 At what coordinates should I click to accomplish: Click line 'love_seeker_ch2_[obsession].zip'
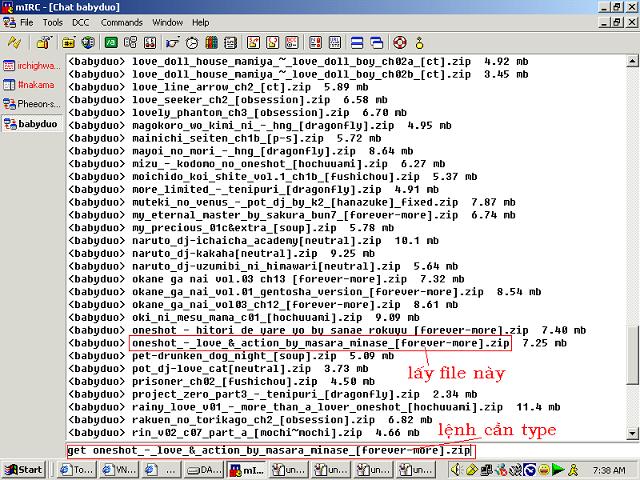(x=231, y=100)
